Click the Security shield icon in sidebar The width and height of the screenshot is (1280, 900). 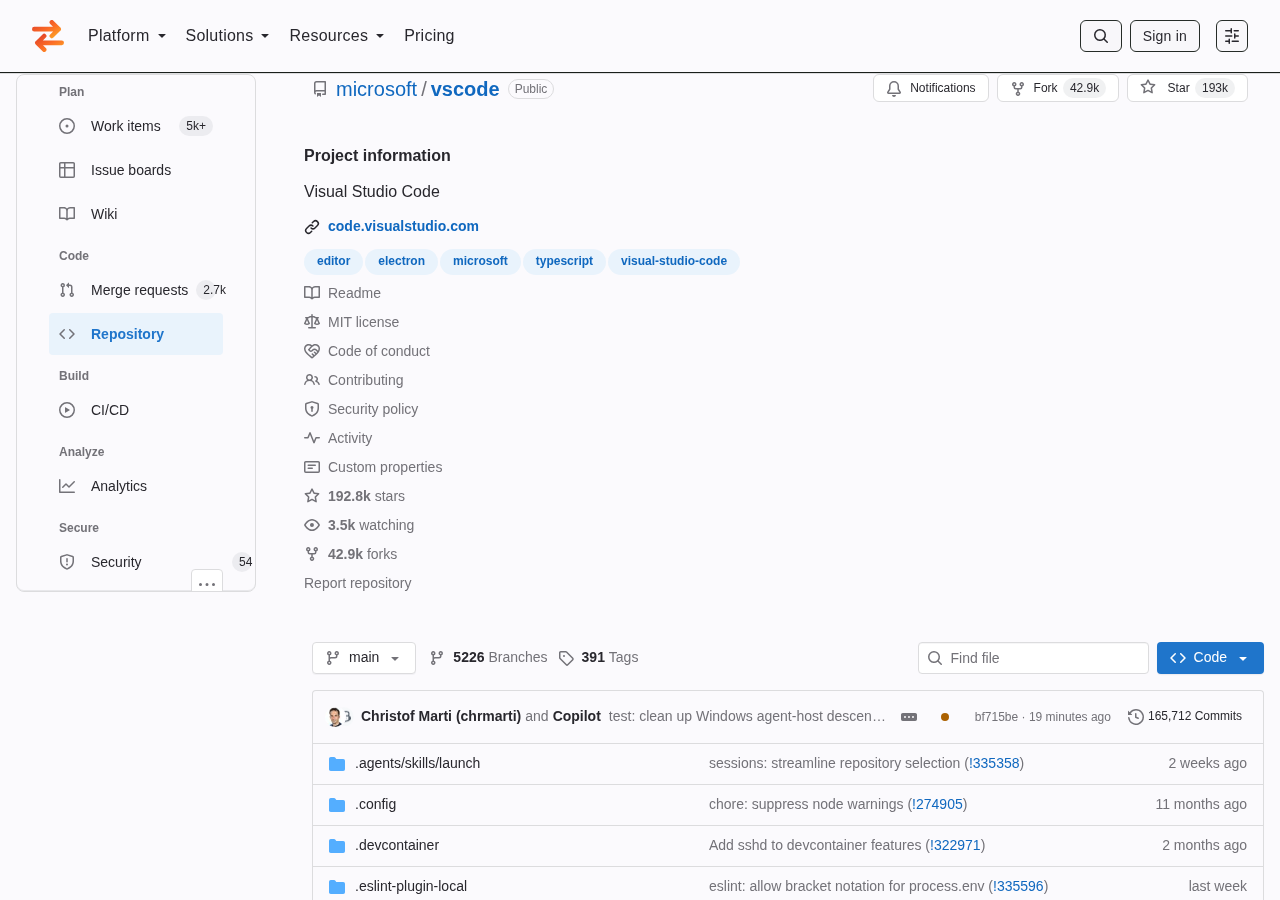(67, 562)
